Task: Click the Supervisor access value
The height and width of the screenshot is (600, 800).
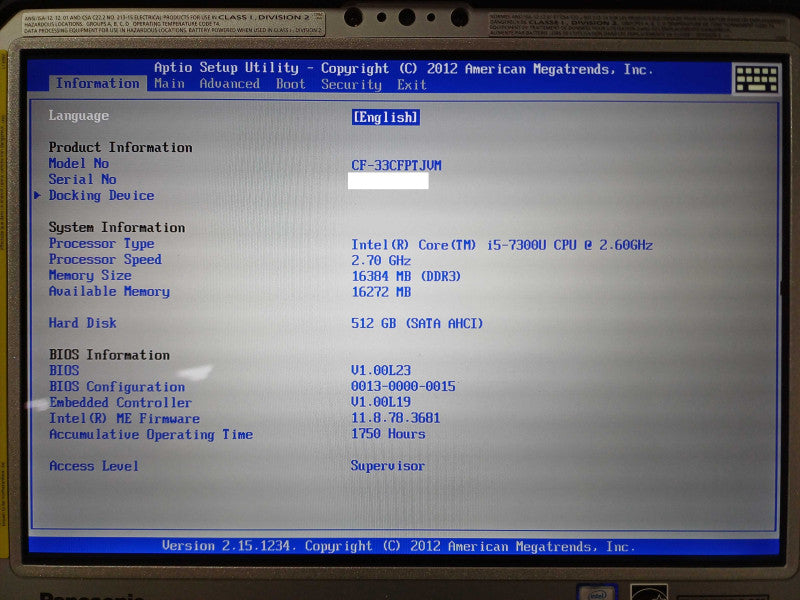Action: tap(387, 466)
